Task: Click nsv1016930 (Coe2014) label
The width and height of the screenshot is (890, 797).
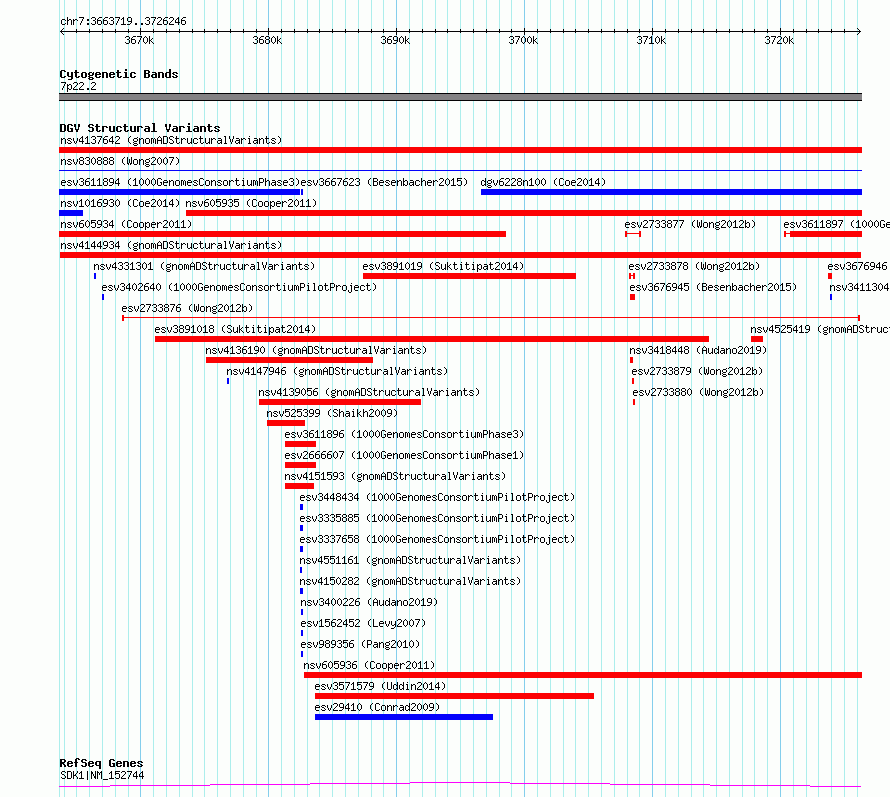Action: (x=120, y=203)
